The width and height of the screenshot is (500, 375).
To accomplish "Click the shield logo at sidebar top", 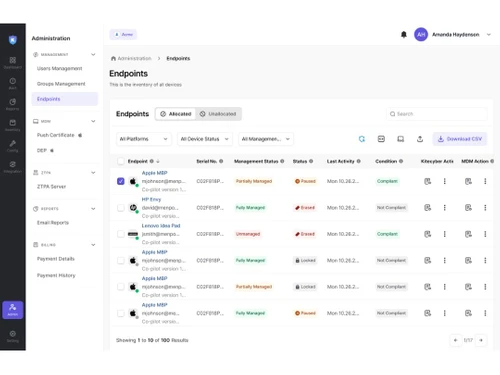I will pos(13,40).
